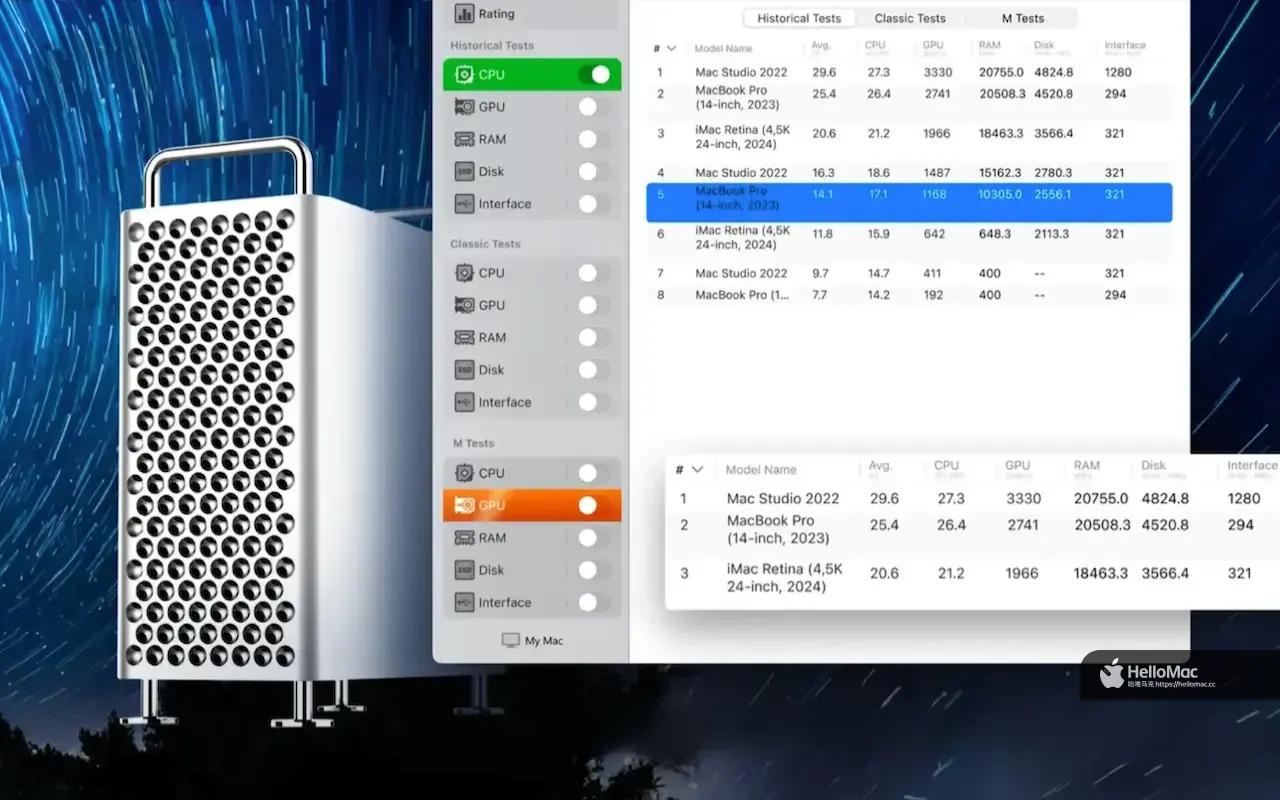Sort main table by RAM column header

(x=990, y=46)
